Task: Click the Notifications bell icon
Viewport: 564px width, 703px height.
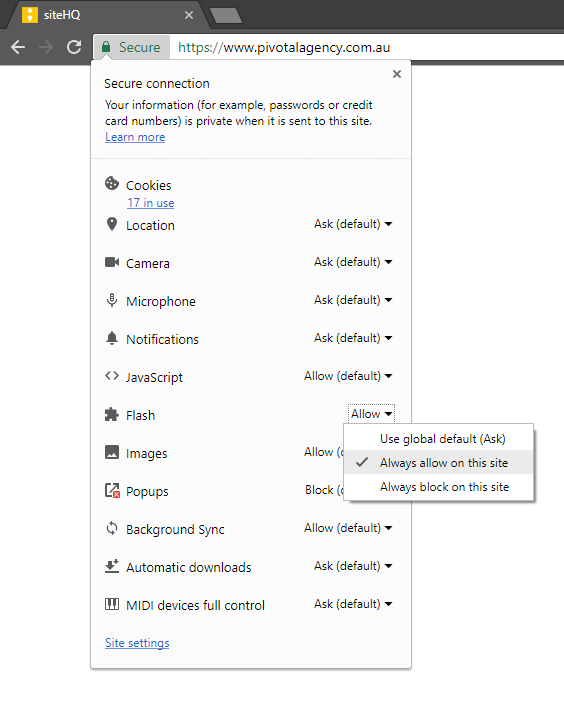Action: pos(112,338)
